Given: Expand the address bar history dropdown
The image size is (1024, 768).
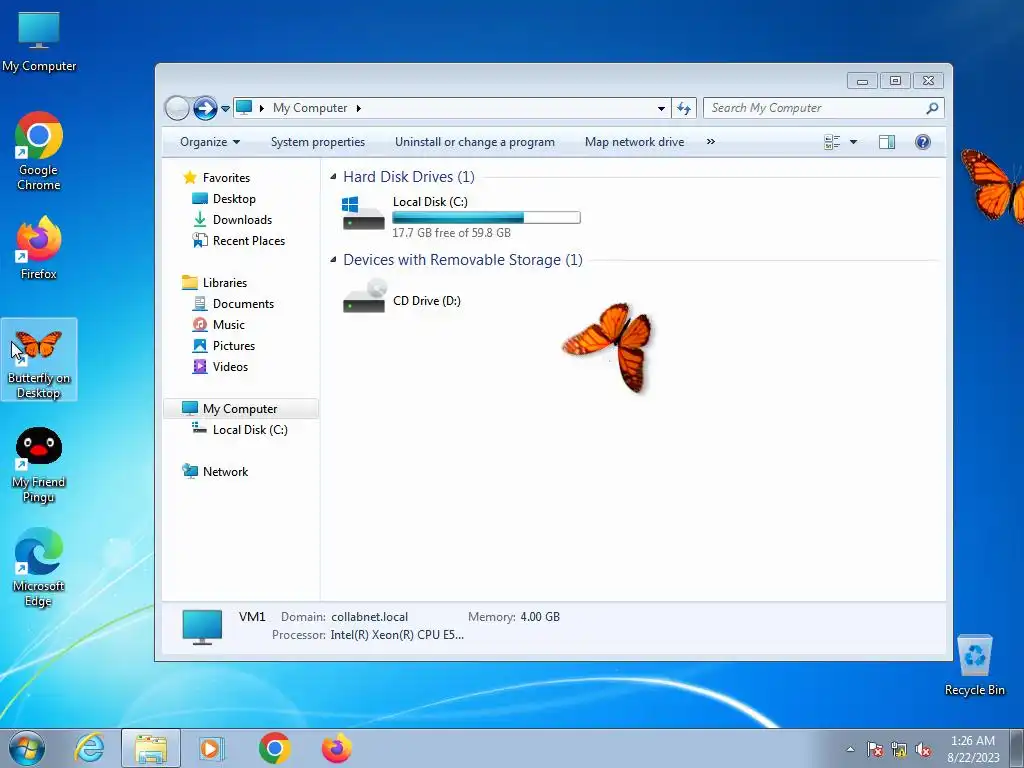Looking at the screenshot, I should click(x=661, y=108).
